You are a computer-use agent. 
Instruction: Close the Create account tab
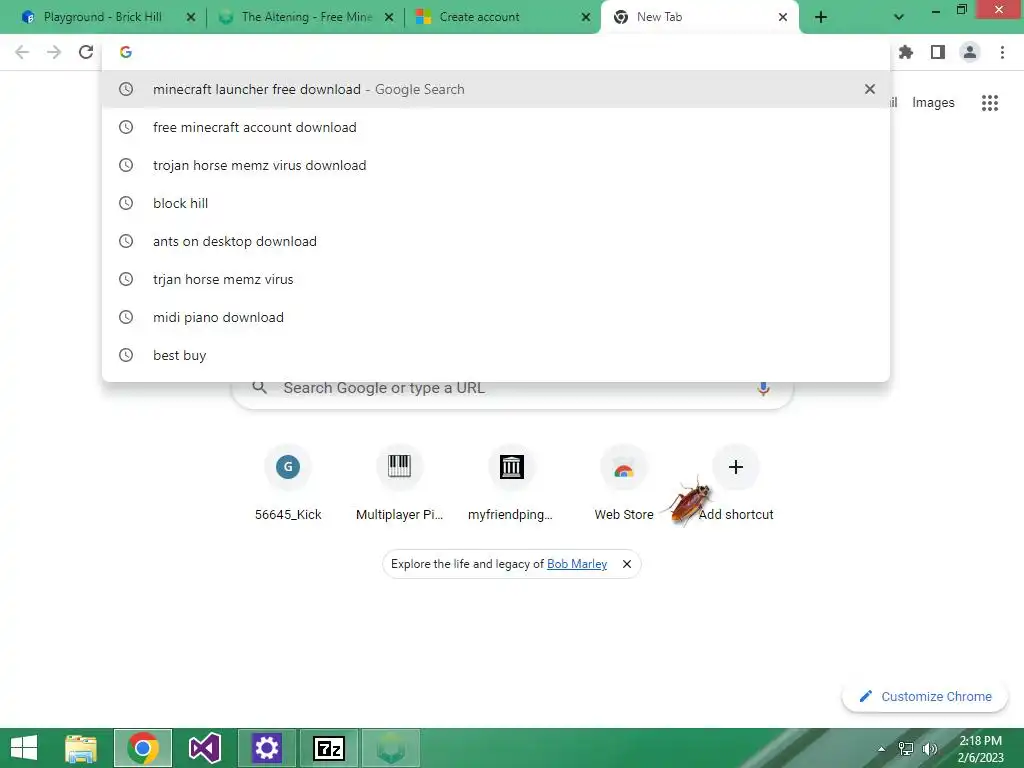tap(586, 18)
